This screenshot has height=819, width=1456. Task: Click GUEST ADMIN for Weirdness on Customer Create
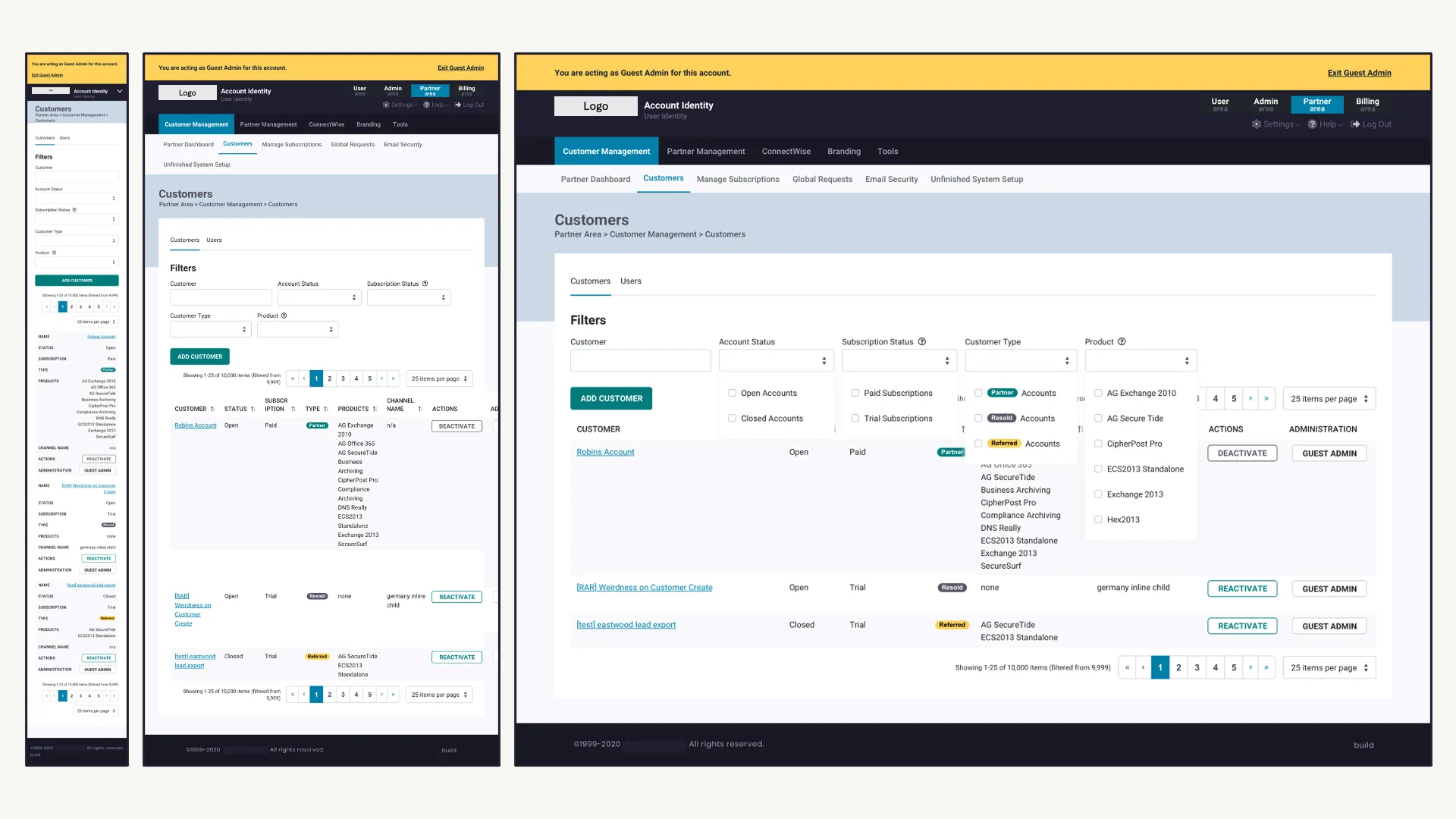coord(1329,589)
